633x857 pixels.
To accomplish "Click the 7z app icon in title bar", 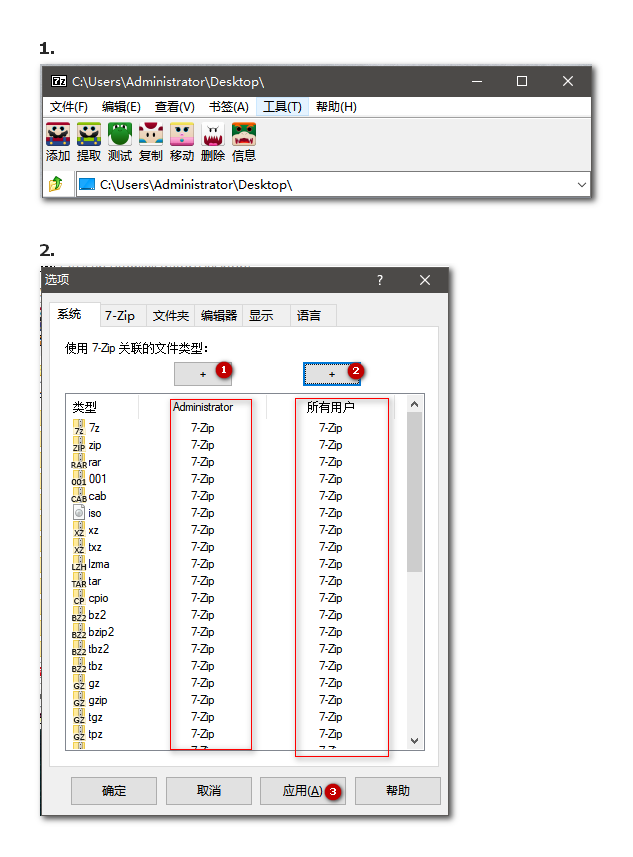I will point(58,81).
